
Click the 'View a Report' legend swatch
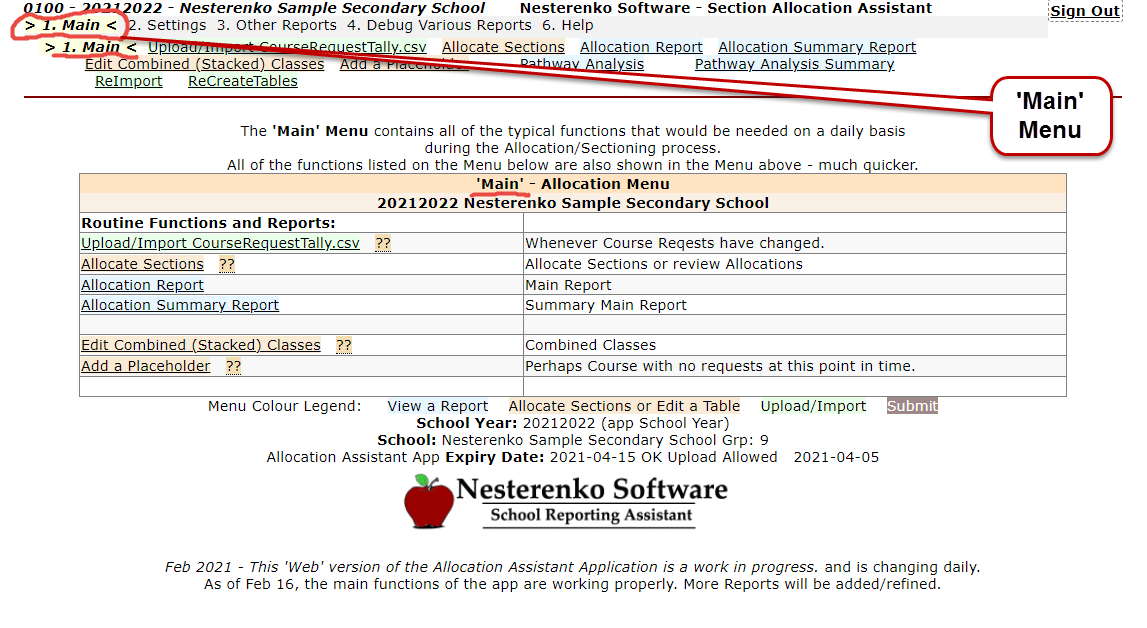[438, 406]
